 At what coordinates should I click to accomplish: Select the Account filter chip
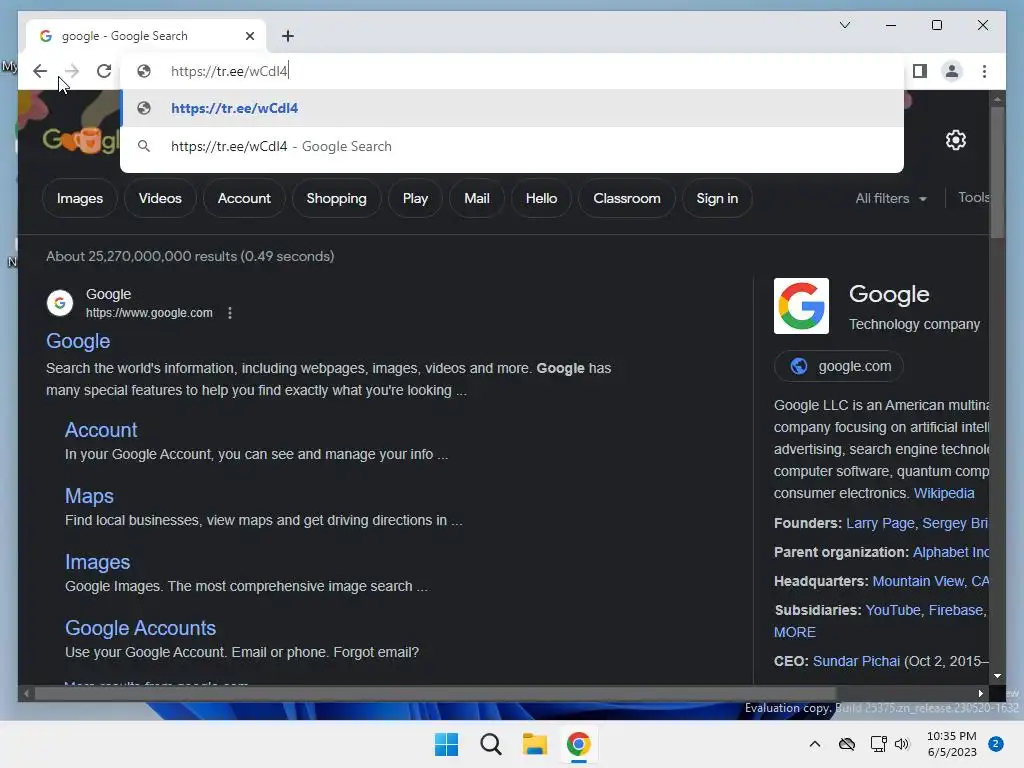pos(244,199)
